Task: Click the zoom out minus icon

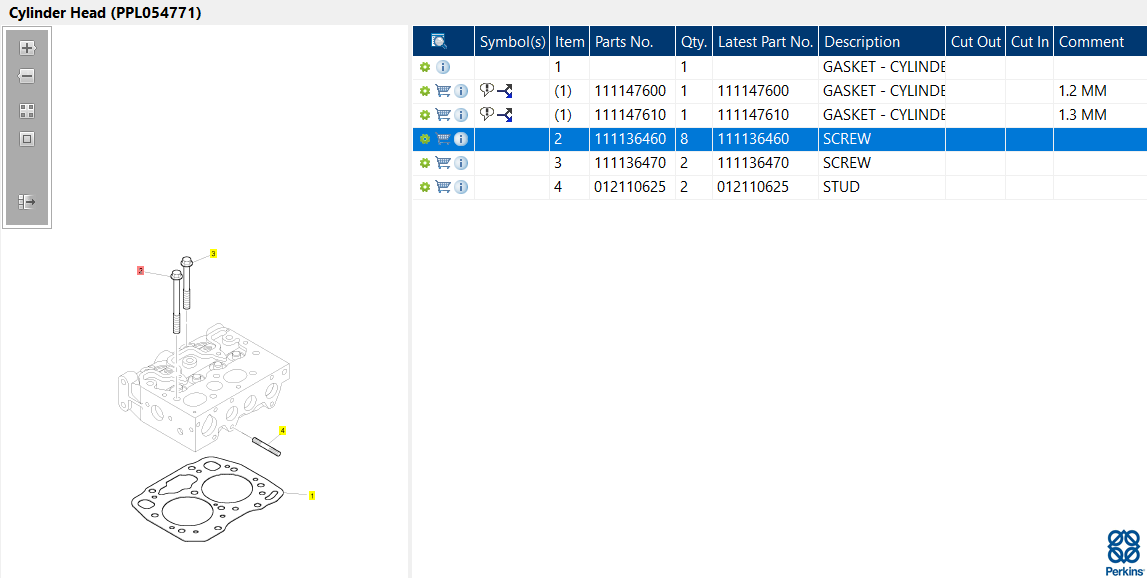Action: (27, 76)
